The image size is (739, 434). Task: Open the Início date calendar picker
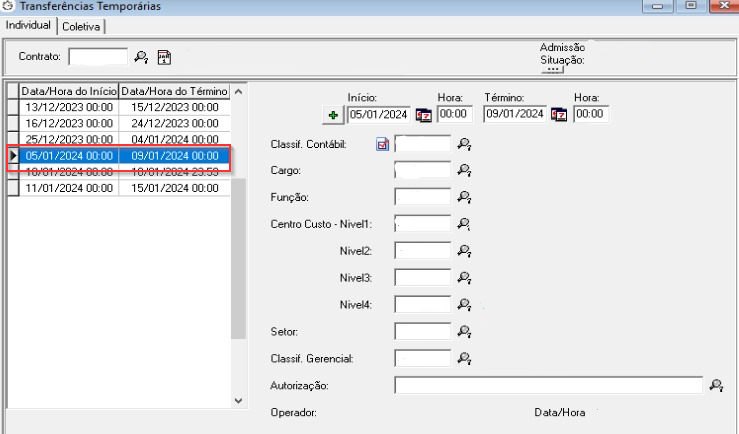click(424, 115)
